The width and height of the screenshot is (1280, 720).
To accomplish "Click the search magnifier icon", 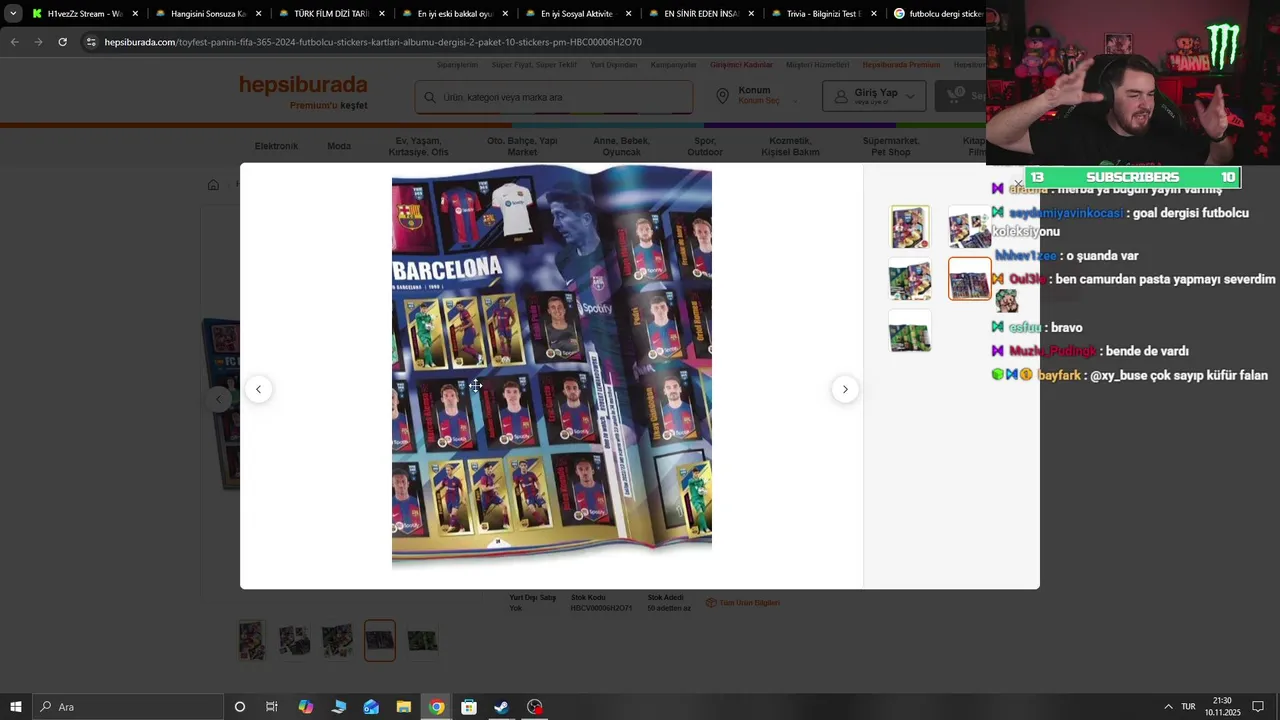I will [x=430, y=97].
